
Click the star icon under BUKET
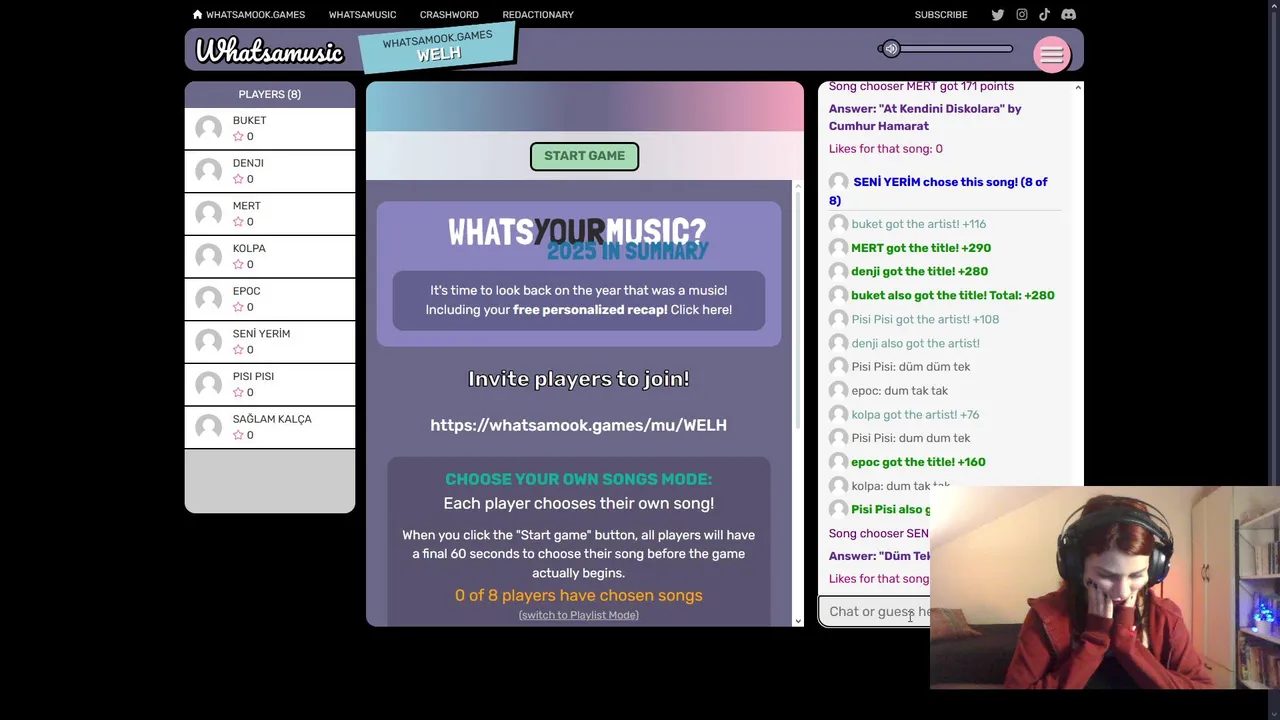pos(238,136)
